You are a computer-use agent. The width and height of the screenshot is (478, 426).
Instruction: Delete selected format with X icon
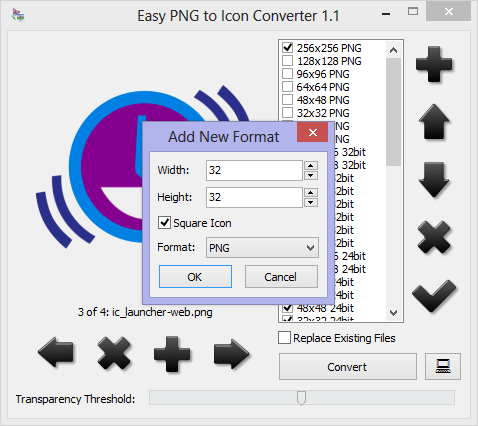434,237
